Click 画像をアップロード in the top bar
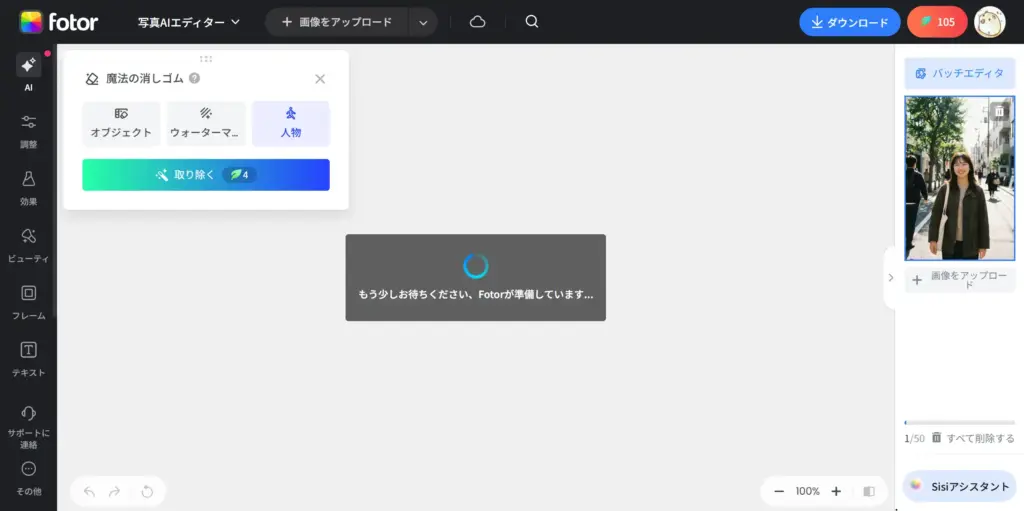Screen dimensions: 1024x511 point(337,22)
